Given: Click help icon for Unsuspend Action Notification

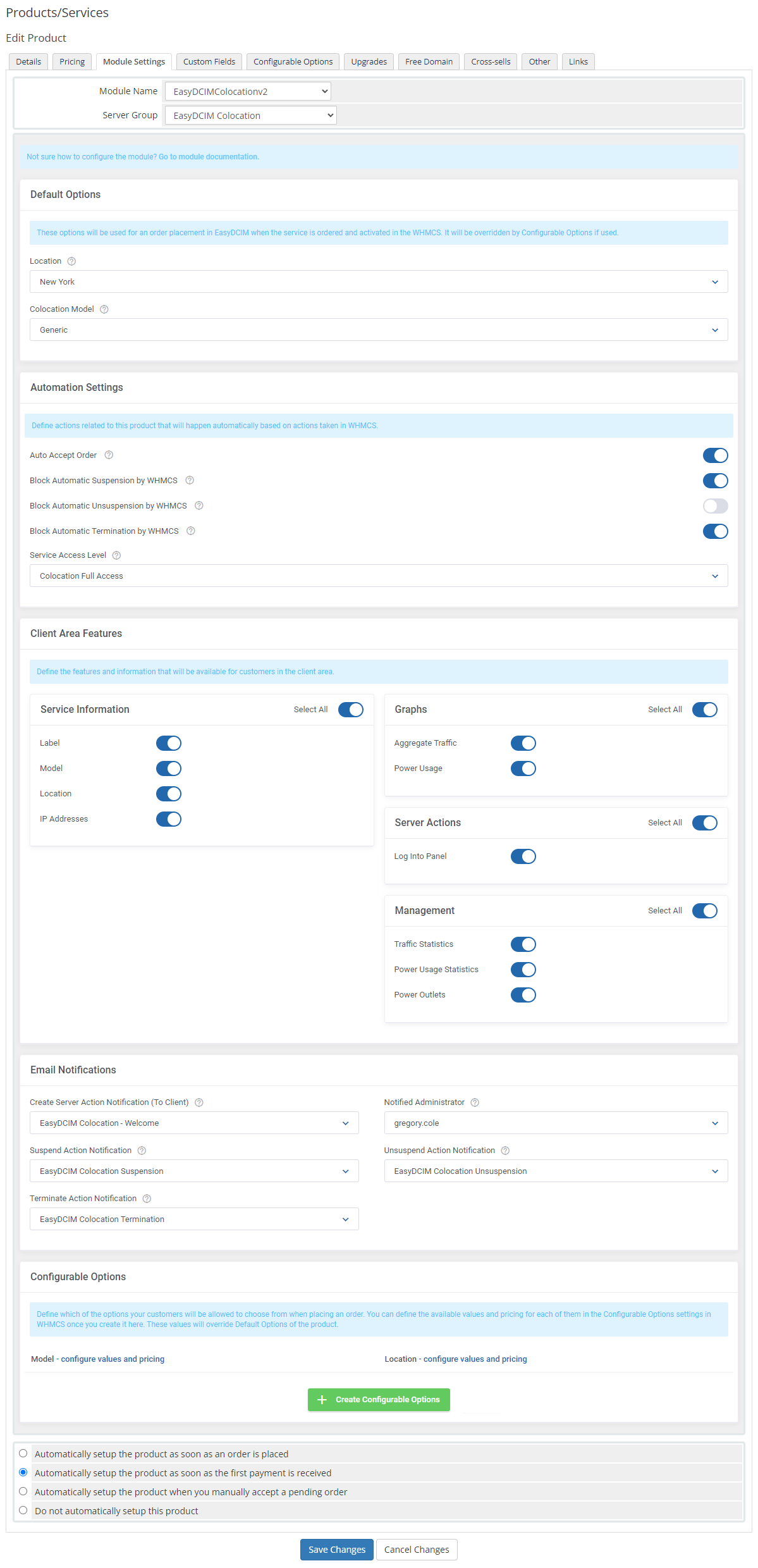Looking at the screenshot, I should pos(505,1151).
